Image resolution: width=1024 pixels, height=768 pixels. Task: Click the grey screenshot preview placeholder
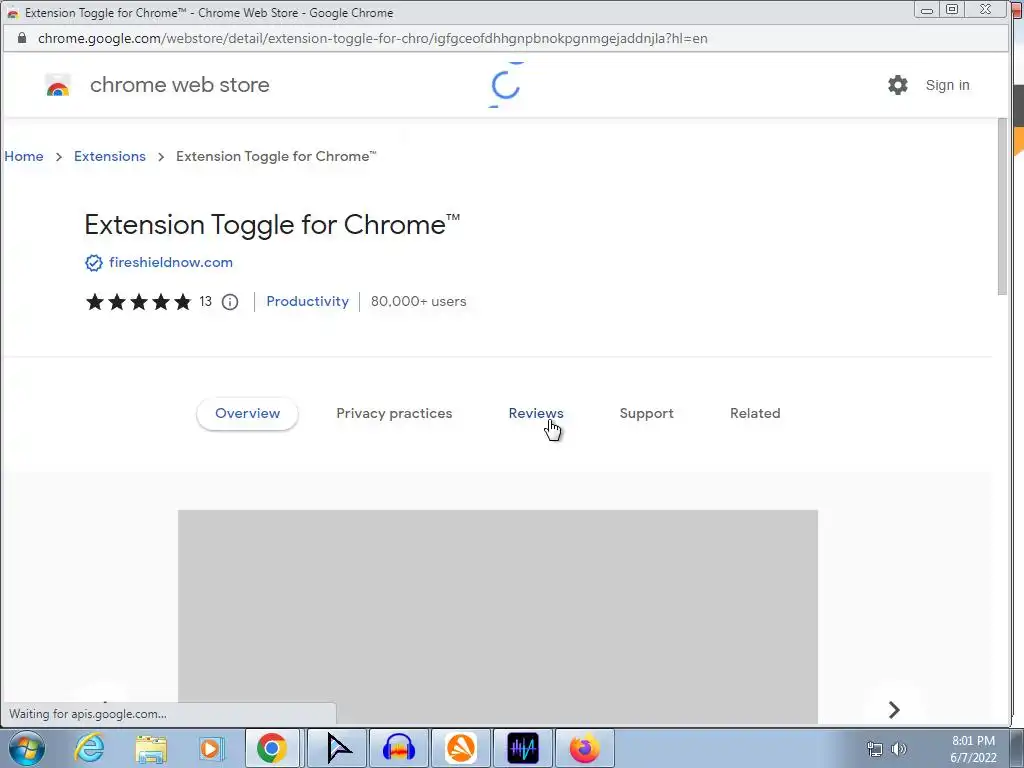[x=498, y=616]
